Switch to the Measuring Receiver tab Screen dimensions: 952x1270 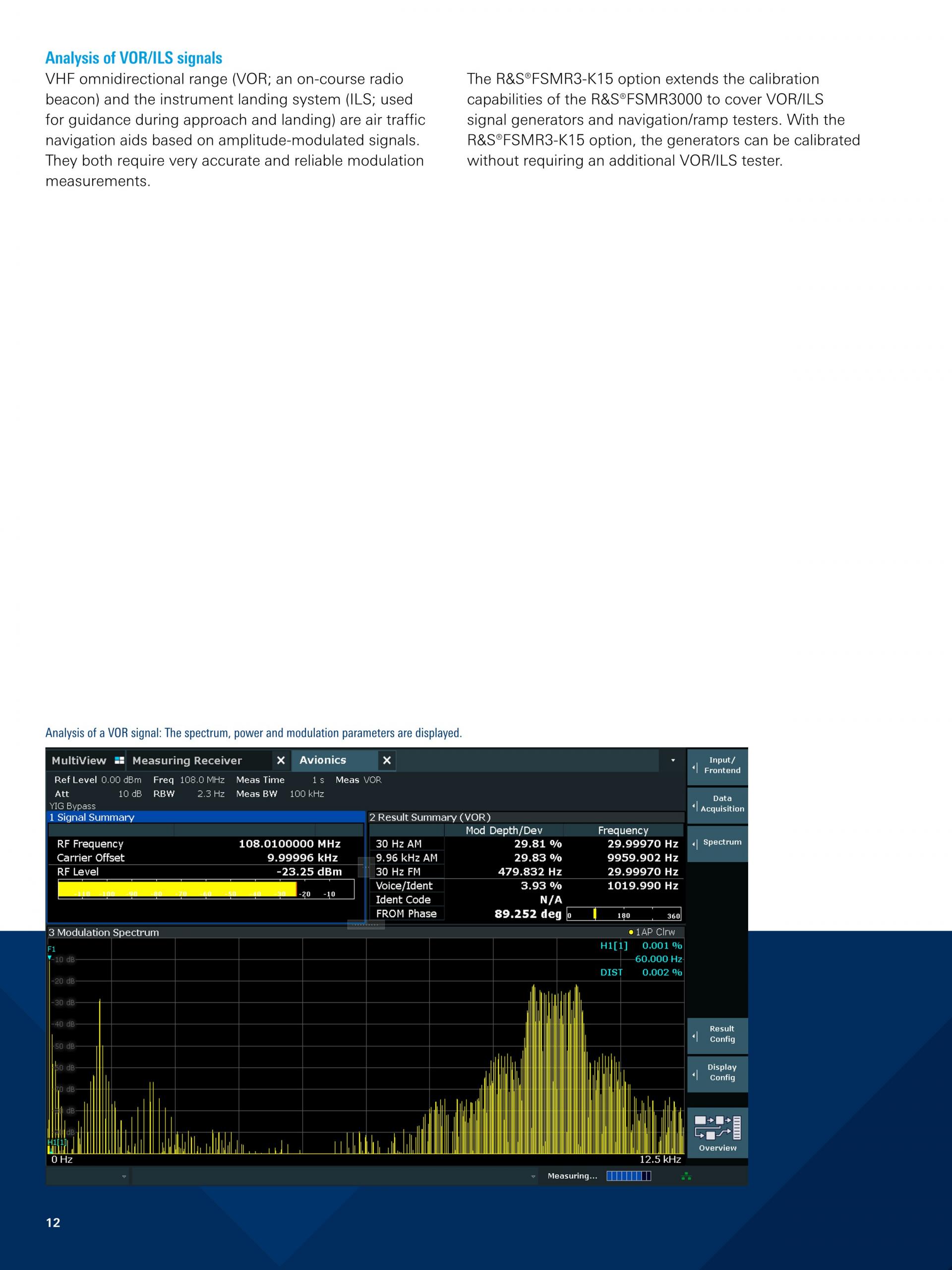pyautogui.click(x=187, y=760)
